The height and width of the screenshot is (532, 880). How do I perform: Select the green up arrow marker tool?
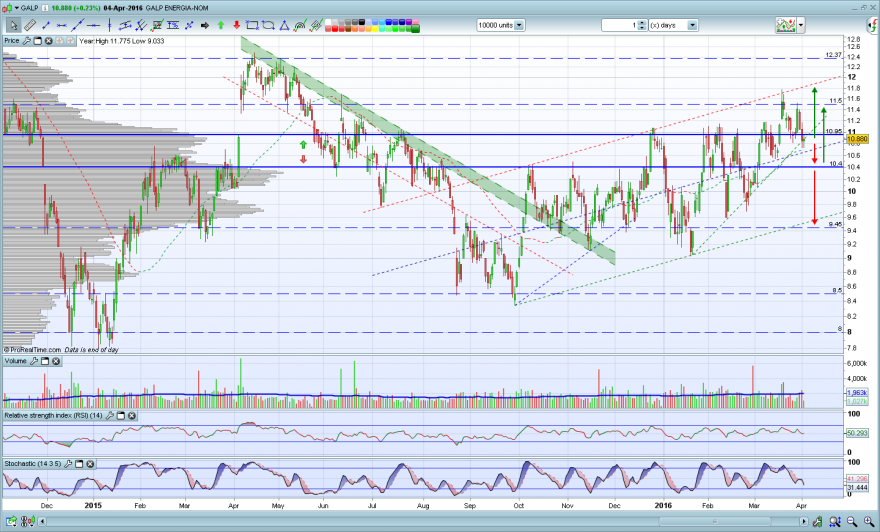click(221, 25)
